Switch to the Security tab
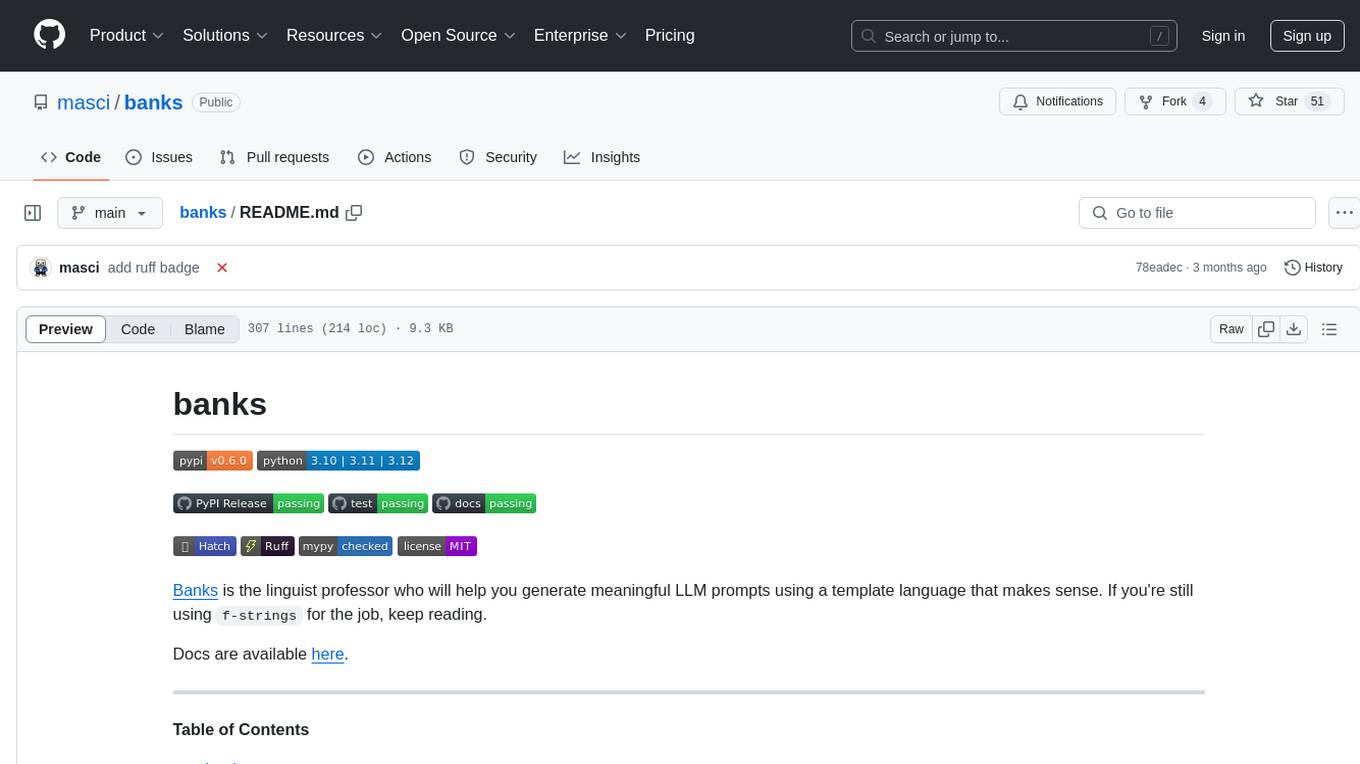 (498, 157)
